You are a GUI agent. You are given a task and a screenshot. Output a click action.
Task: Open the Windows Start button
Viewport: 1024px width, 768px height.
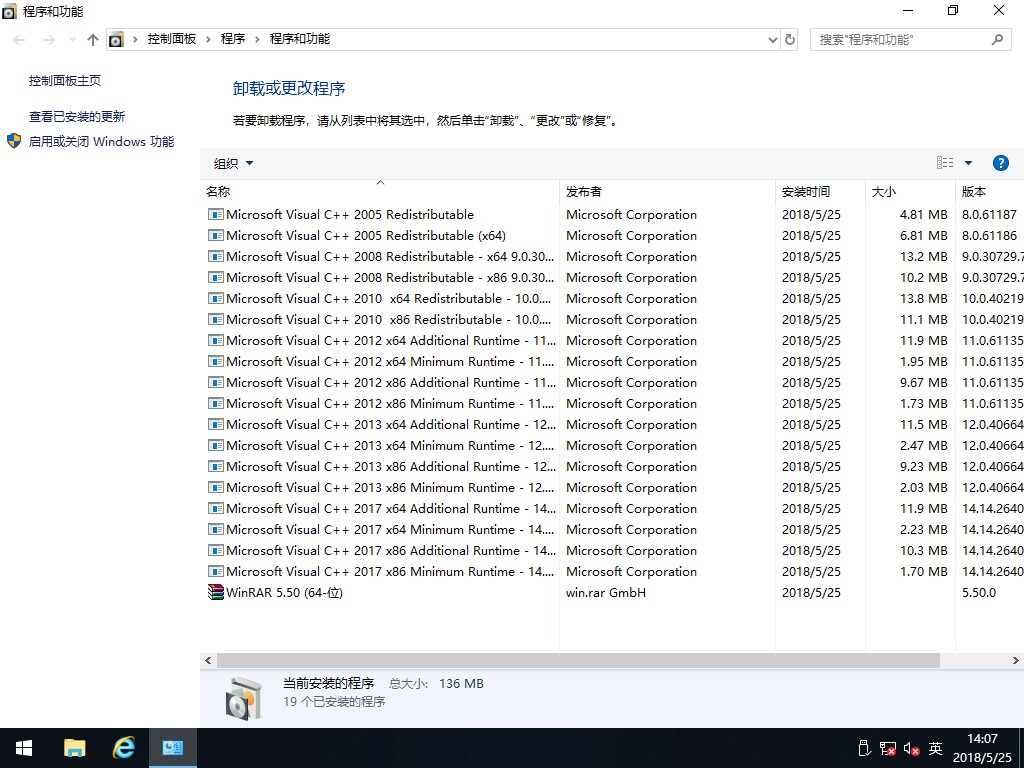click(x=24, y=748)
